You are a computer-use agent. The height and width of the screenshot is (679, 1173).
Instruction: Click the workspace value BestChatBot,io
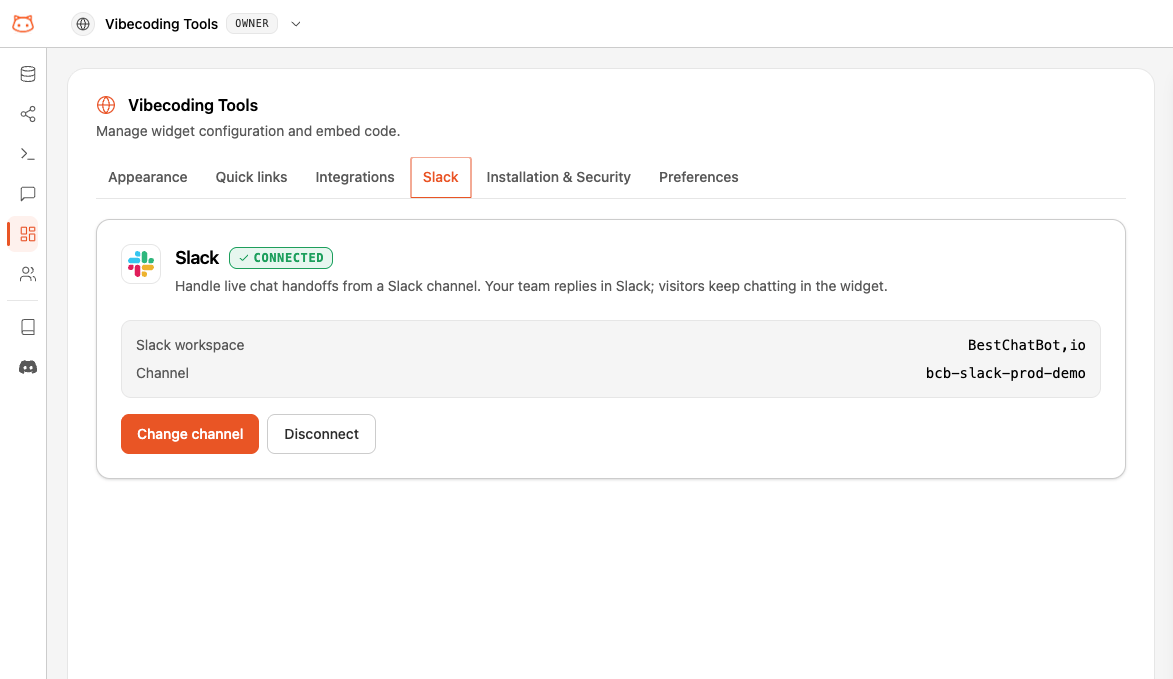click(x=1026, y=345)
